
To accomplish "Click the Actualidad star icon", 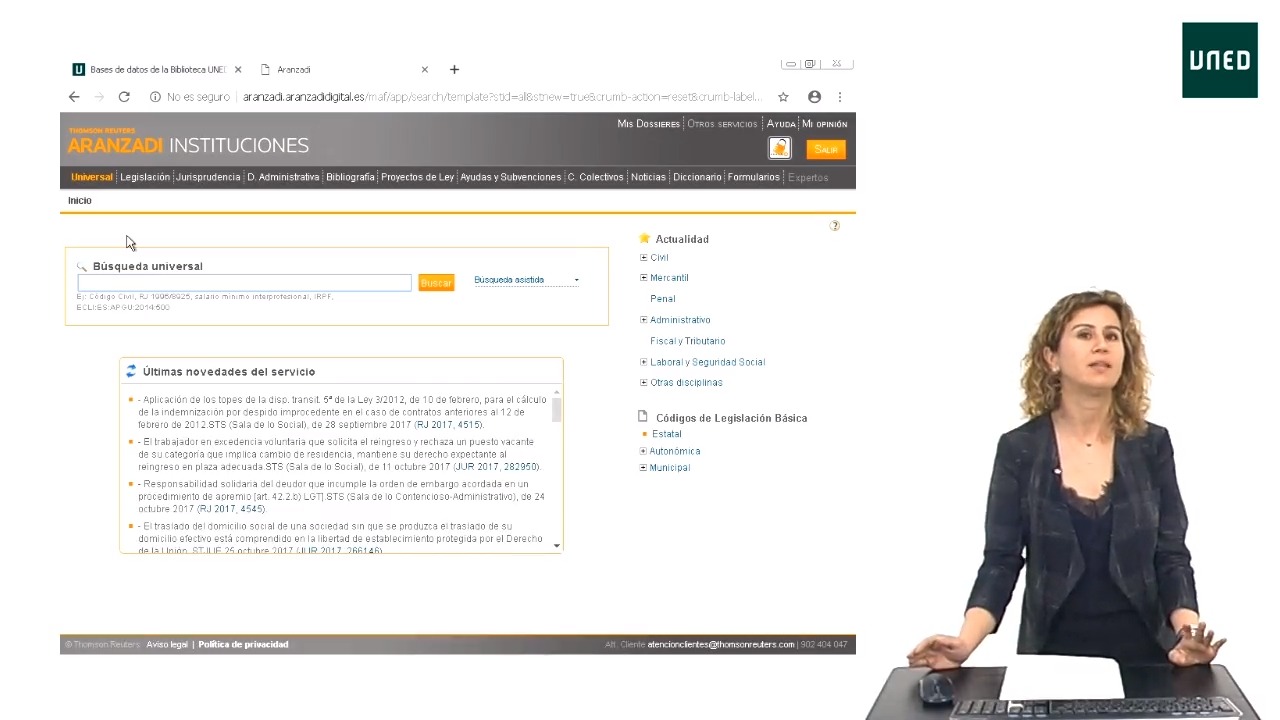I will point(644,239).
